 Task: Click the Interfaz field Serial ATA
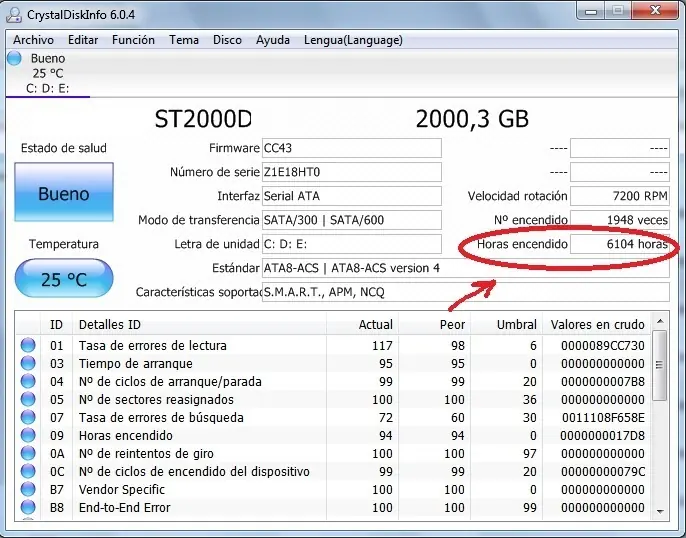352,196
